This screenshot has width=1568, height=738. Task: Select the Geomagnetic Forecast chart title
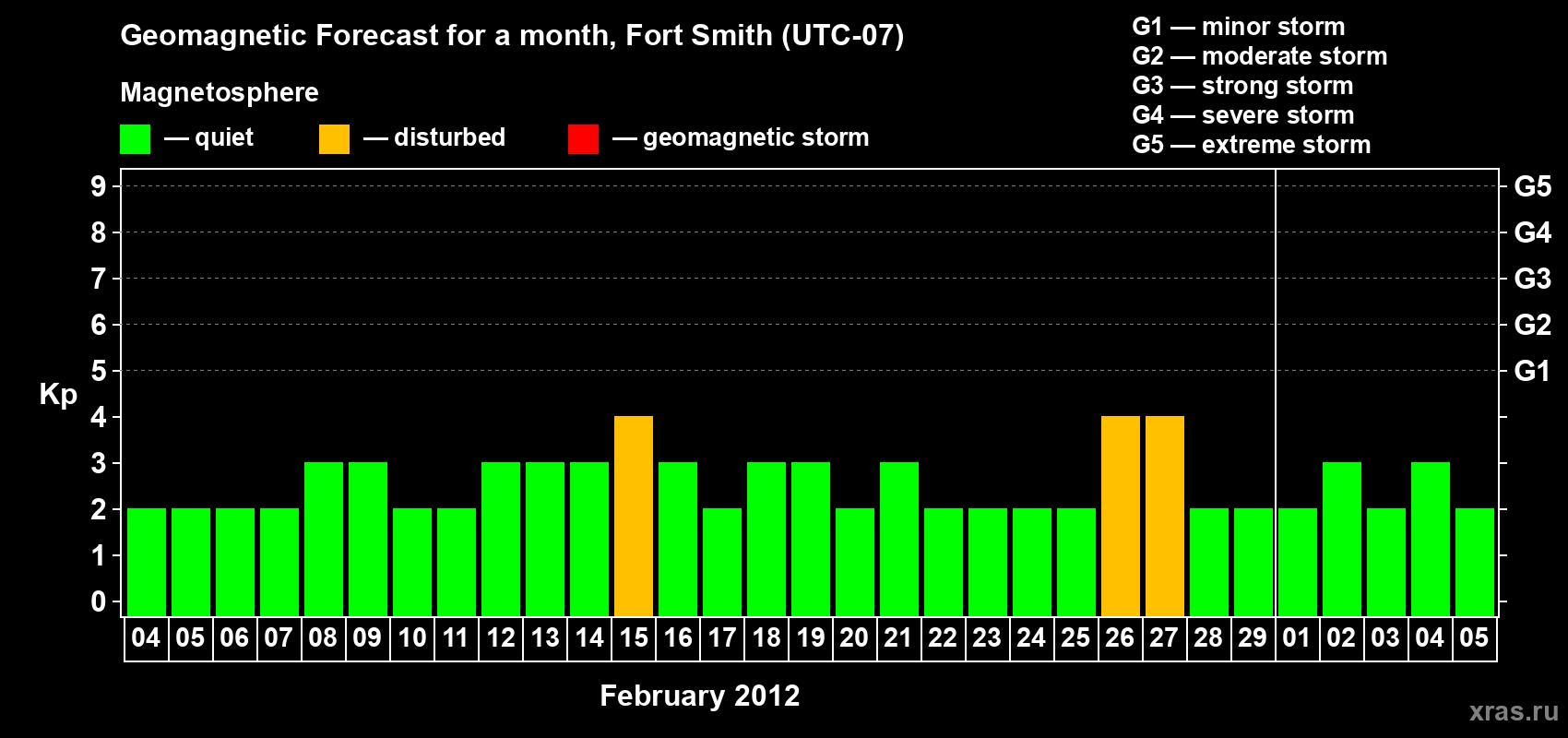(512, 36)
